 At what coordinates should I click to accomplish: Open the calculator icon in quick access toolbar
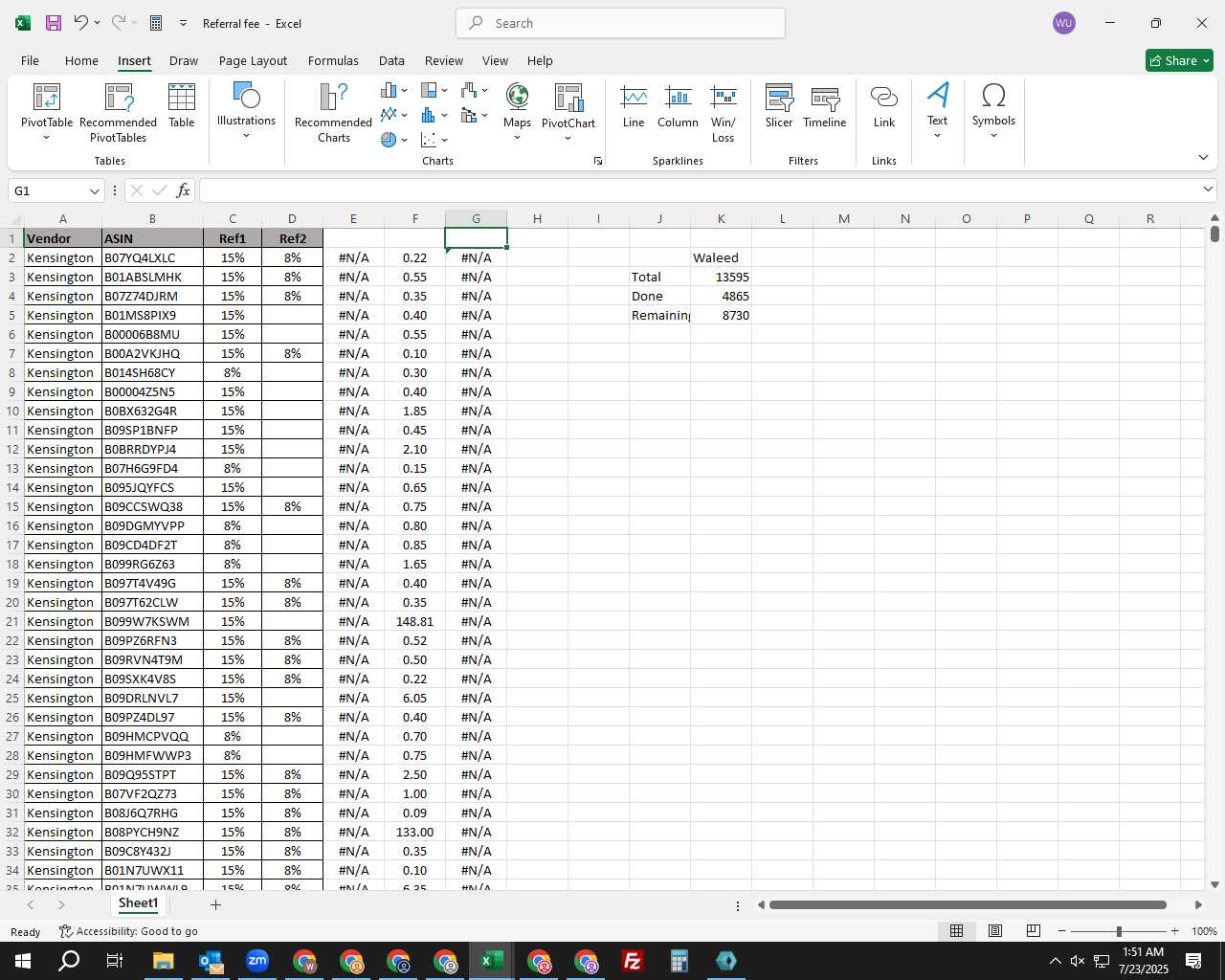tap(156, 23)
